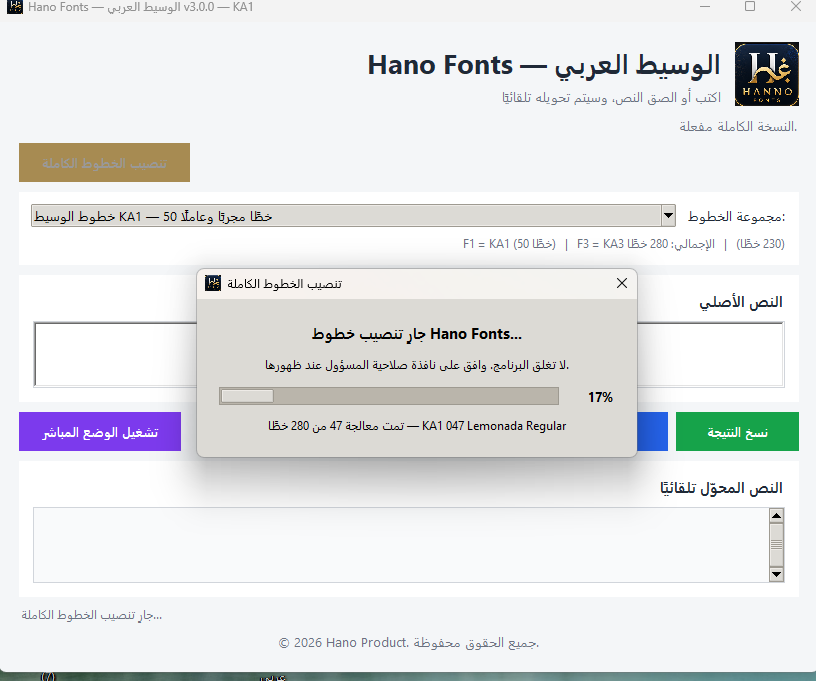816x681 pixels.
Task: Click the partially hidden blue button
Action: pyautogui.click(x=652, y=431)
